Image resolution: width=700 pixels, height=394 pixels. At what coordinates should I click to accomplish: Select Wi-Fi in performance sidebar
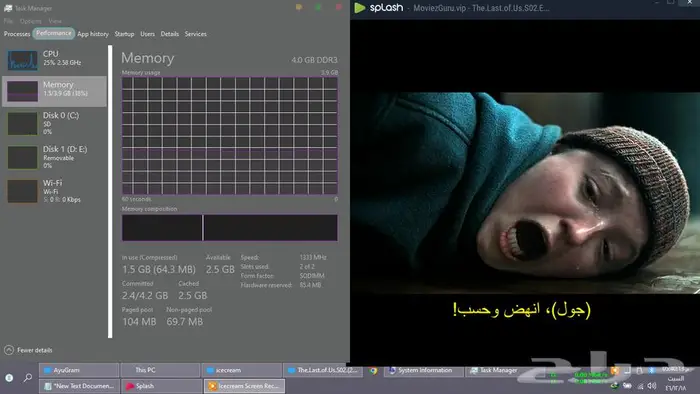pos(54,191)
